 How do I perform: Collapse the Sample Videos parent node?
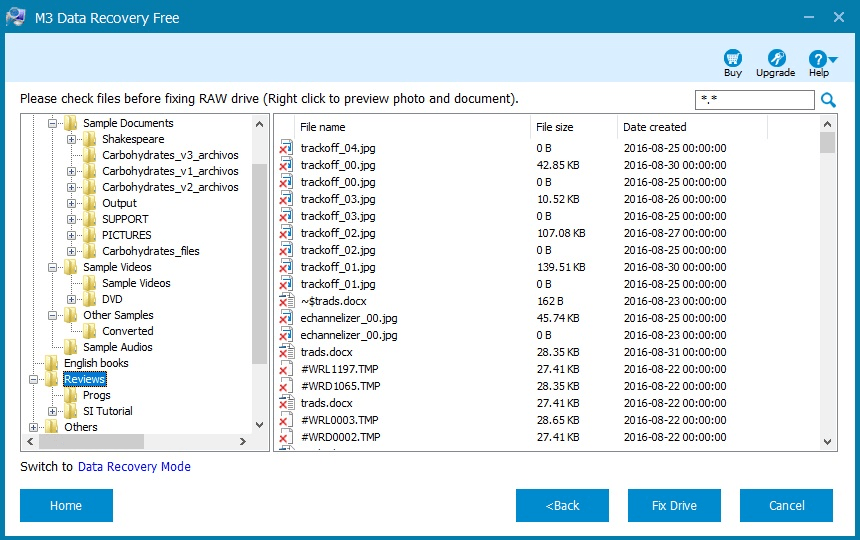[52, 268]
